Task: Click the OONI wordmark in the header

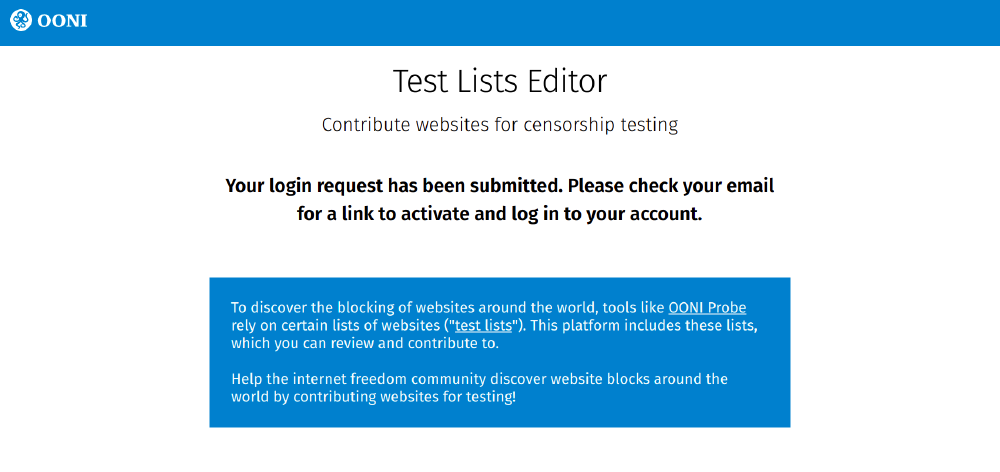Action: click(62, 20)
